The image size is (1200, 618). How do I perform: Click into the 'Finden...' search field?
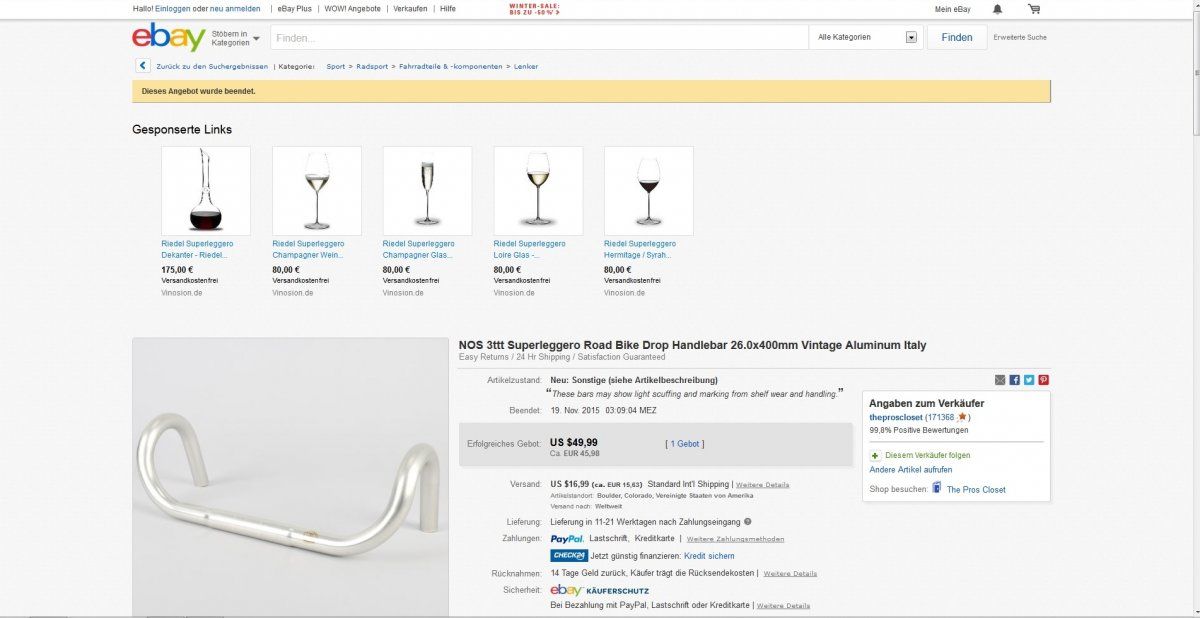tap(538, 38)
